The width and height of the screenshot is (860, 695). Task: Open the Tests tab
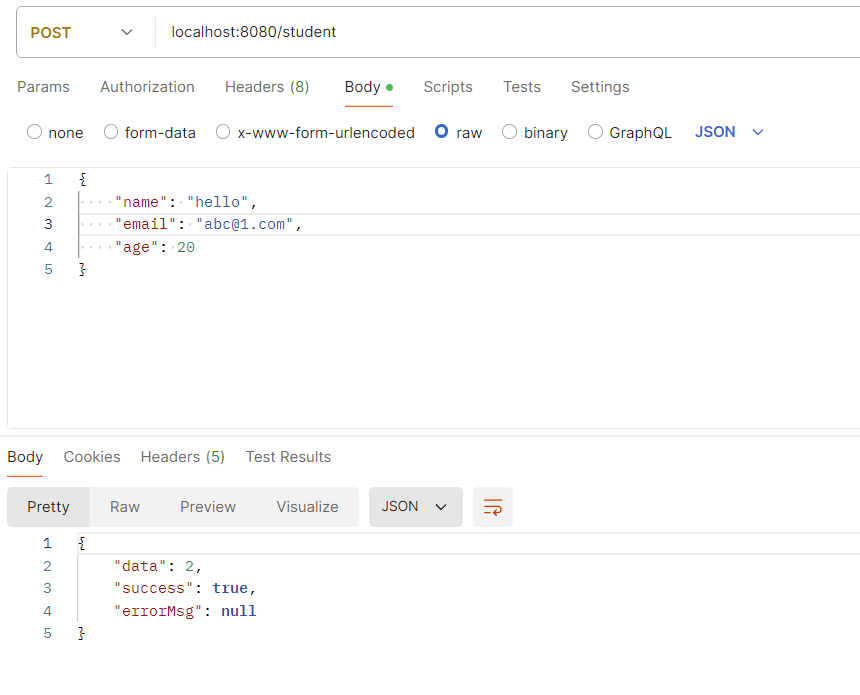pos(522,87)
